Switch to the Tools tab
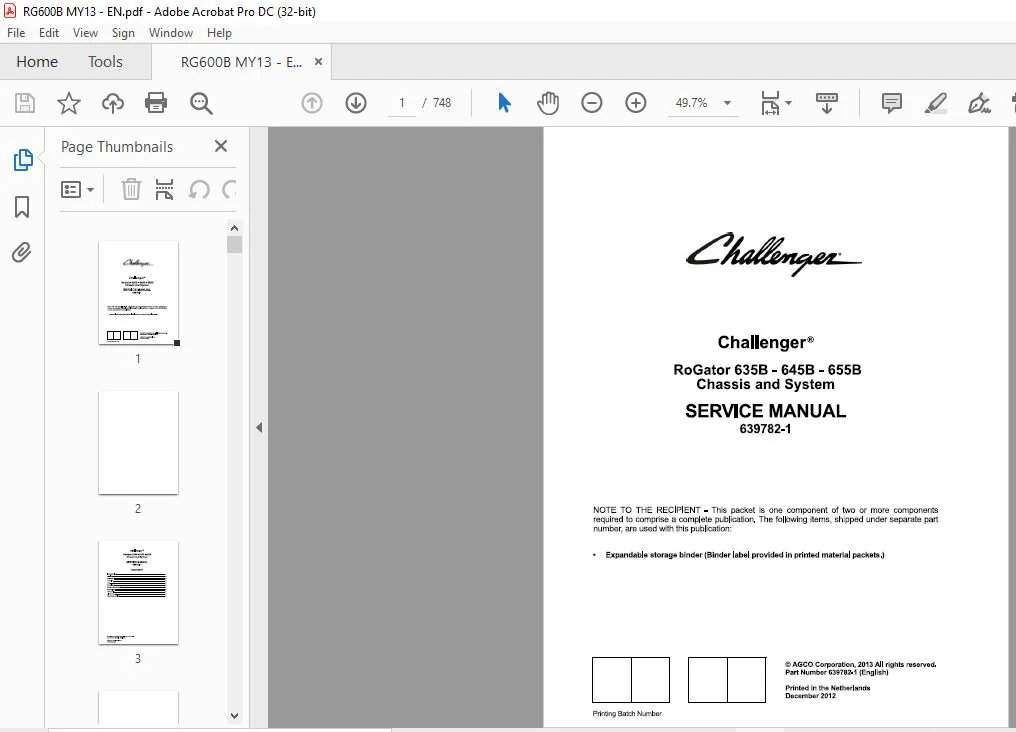The width and height of the screenshot is (1016, 732). [x=105, y=62]
